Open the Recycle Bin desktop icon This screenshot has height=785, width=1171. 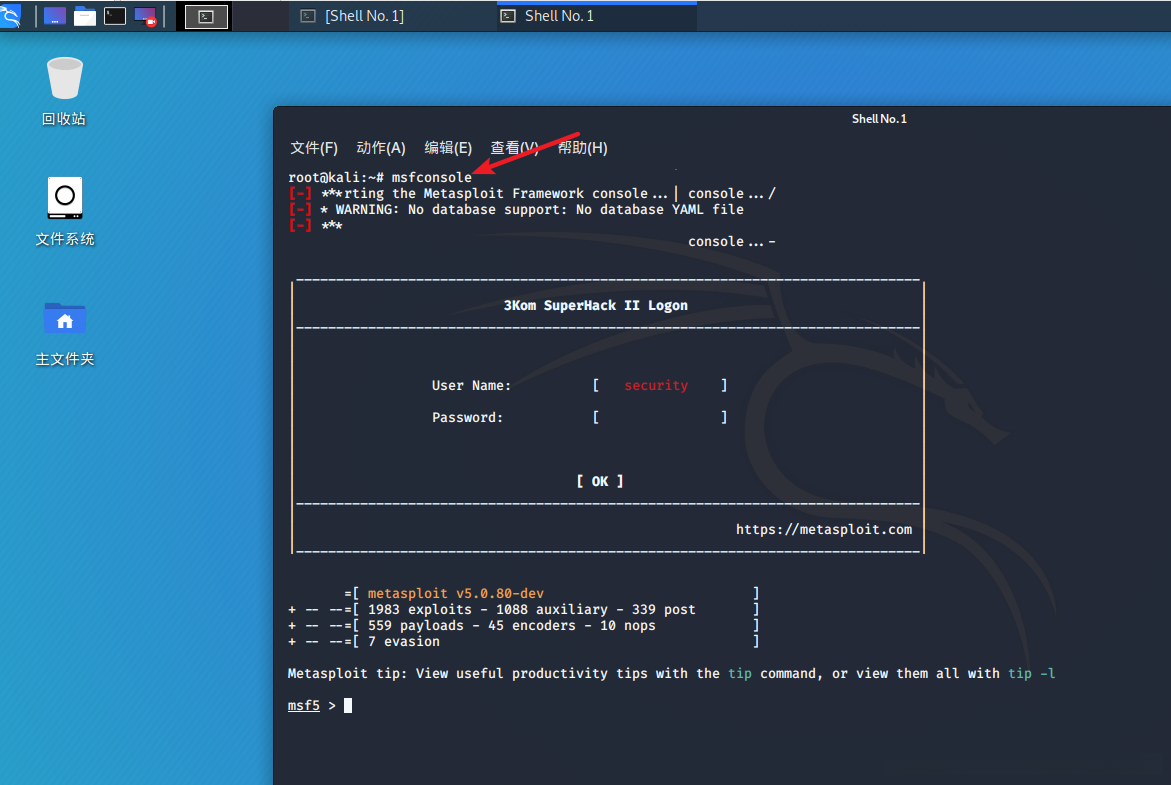[64, 91]
